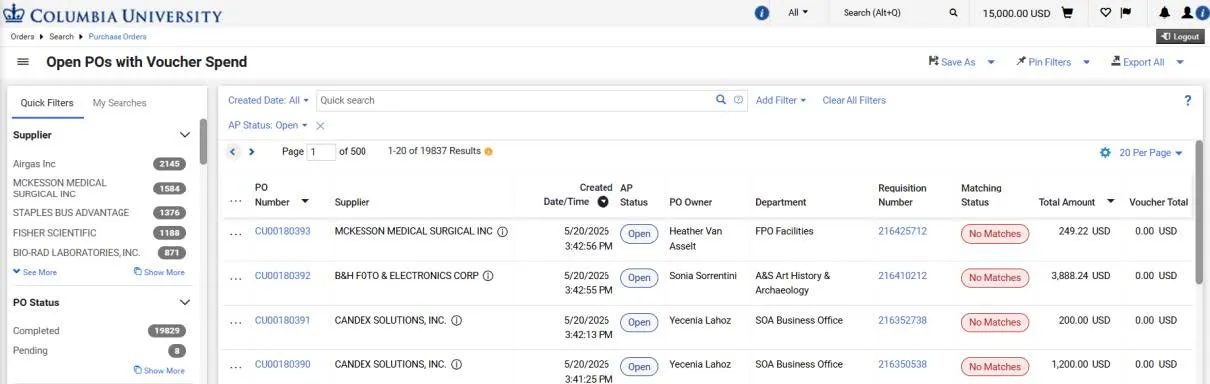Click Save As button

[952, 62]
